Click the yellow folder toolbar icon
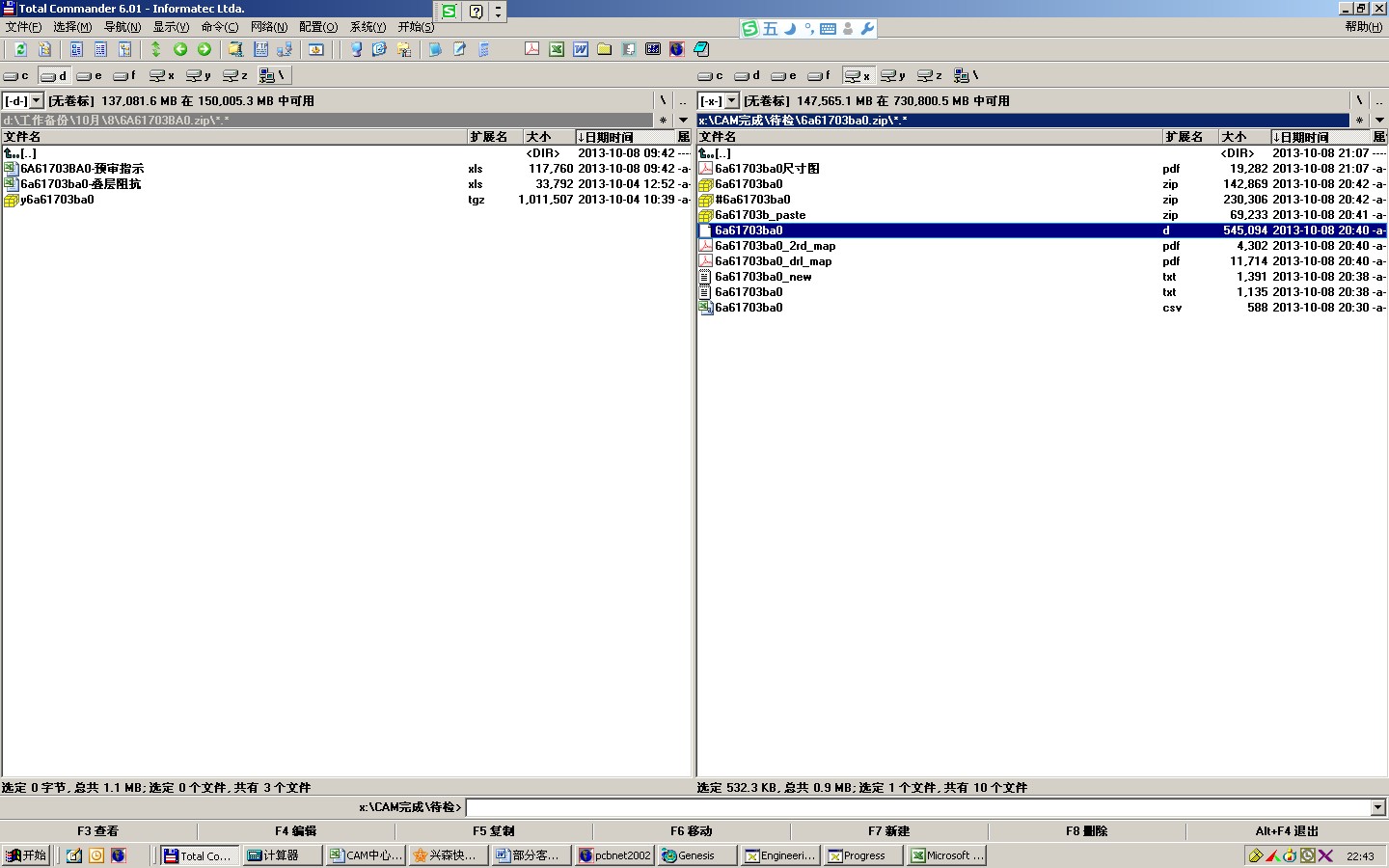Screen dimensions: 1389x868 (x=605, y=49)
